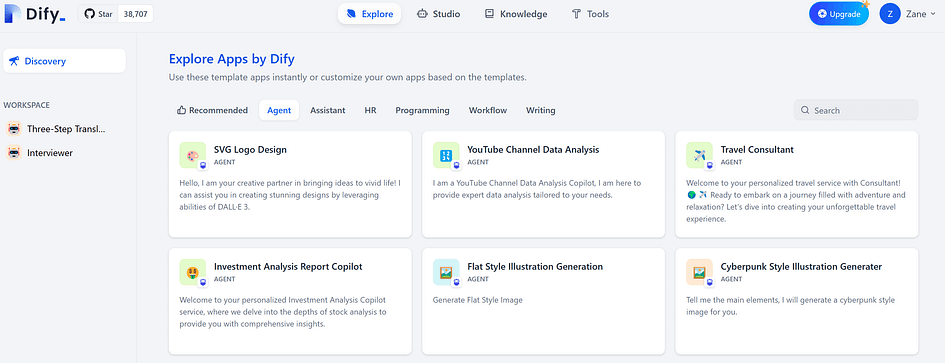Click the YouTube Channel Data Analysis icon
This screenshot has height=363, width=945.
446,156
